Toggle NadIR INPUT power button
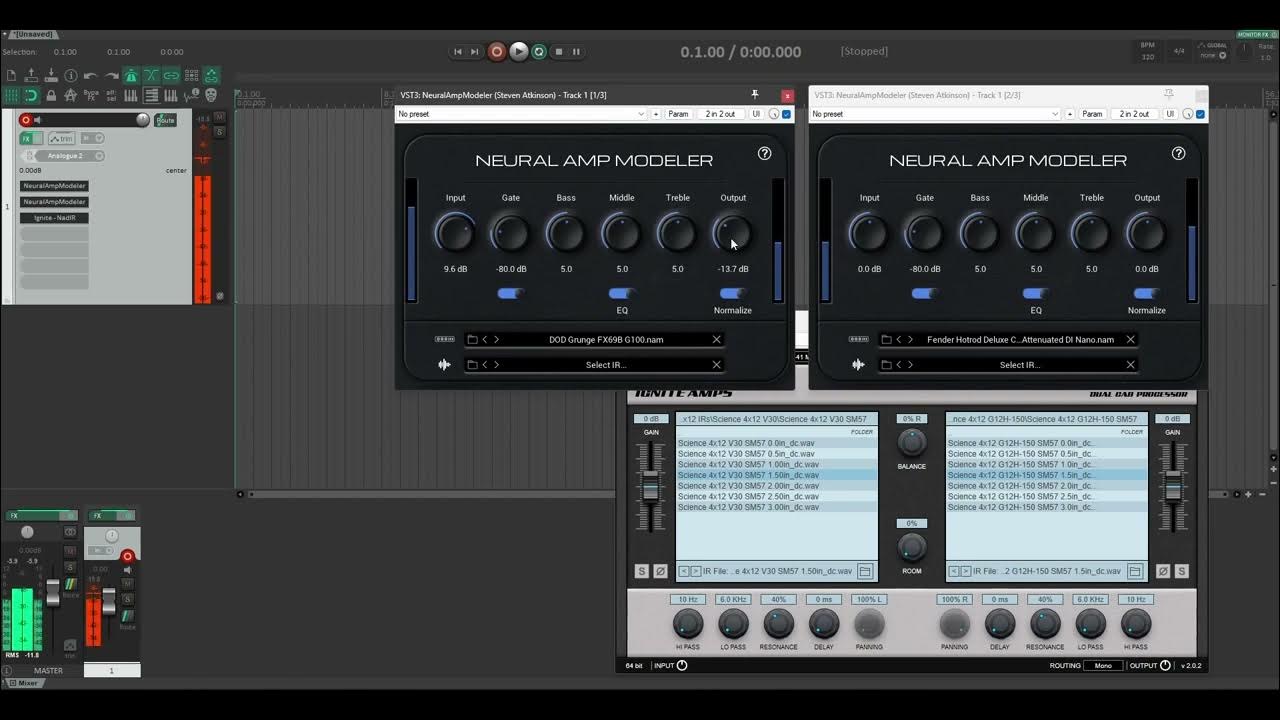Viewport: 1280px width, 720px height. [682, 665]
